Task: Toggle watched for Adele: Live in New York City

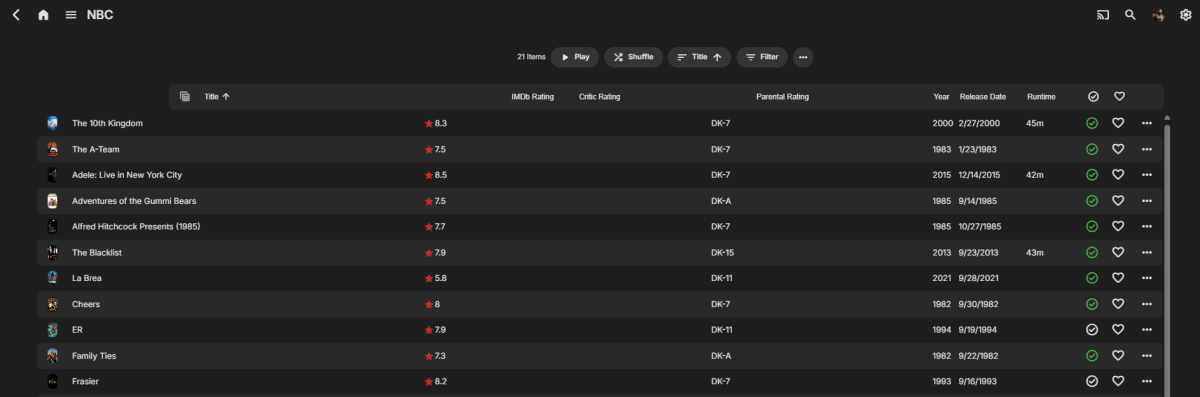Action: pos(1092,175)
